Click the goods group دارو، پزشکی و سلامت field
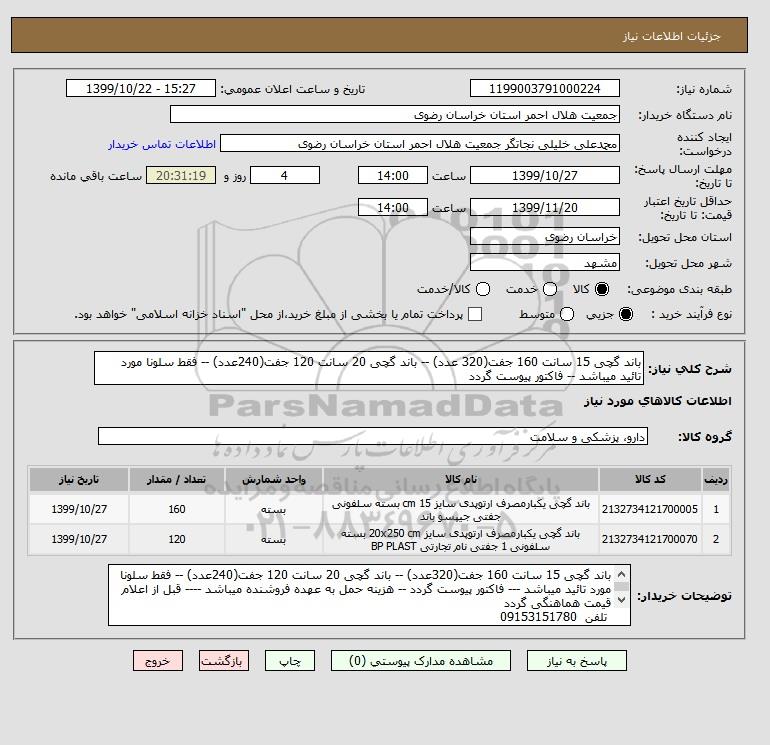The image size is (770, 745). pos(373,436)
